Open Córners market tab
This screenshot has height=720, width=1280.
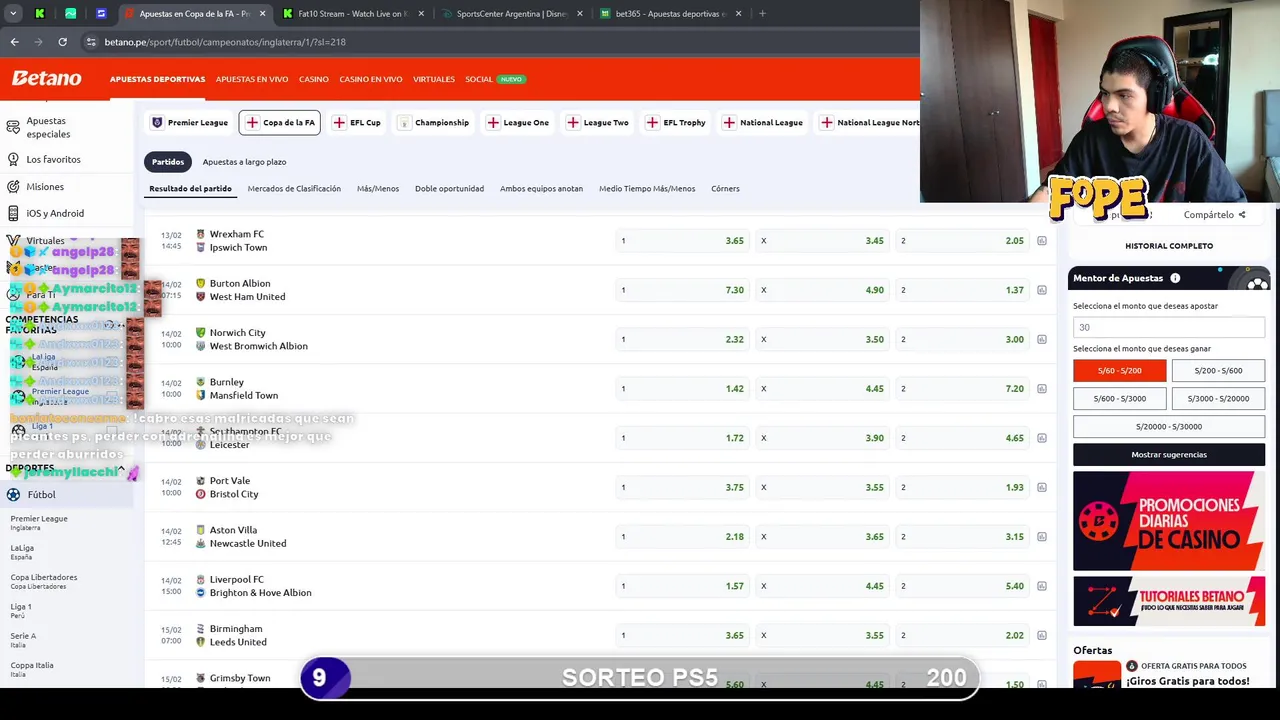click(x=725, y=188)
